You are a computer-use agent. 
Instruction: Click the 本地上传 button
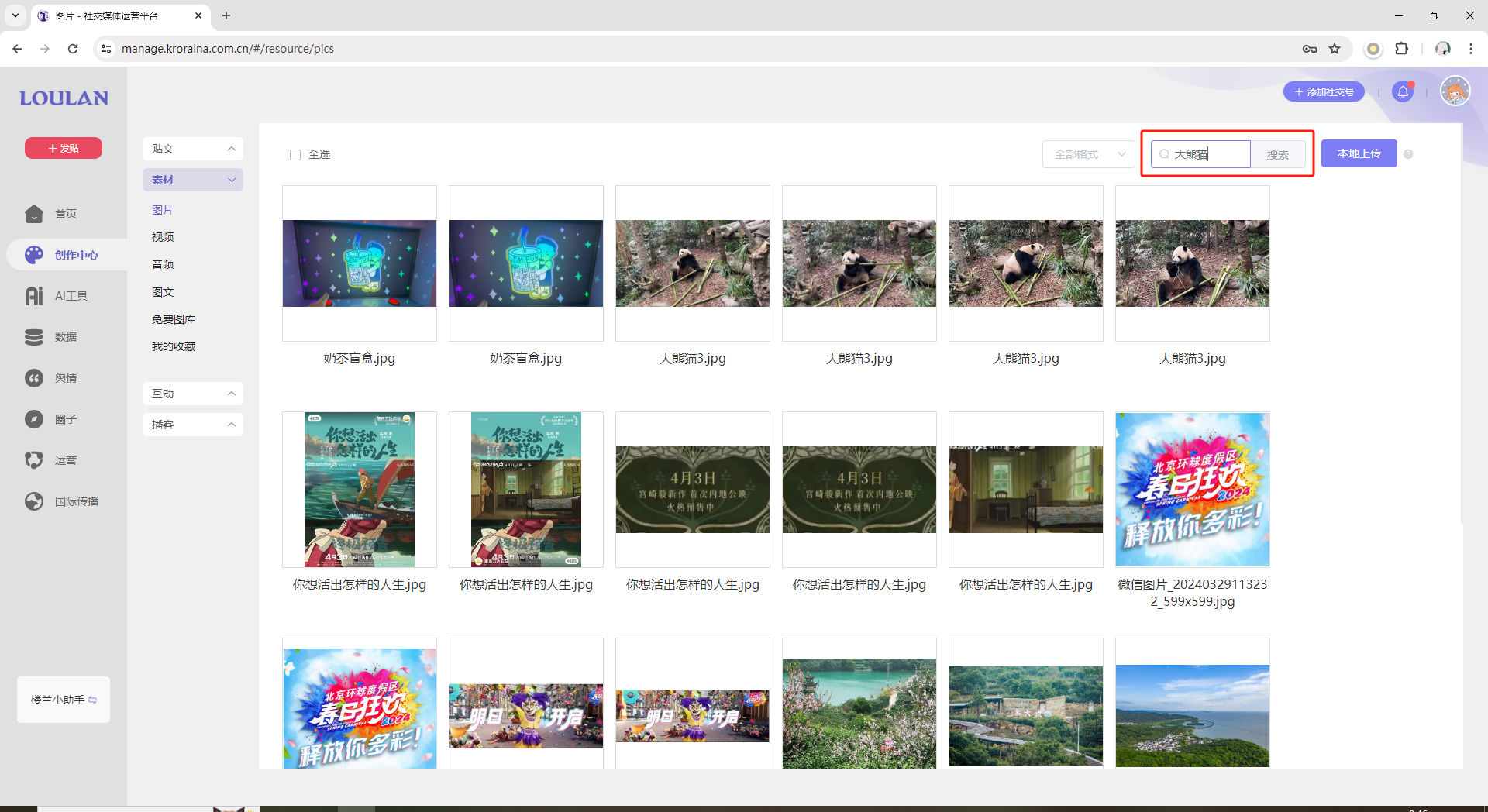coord(1359,153)
